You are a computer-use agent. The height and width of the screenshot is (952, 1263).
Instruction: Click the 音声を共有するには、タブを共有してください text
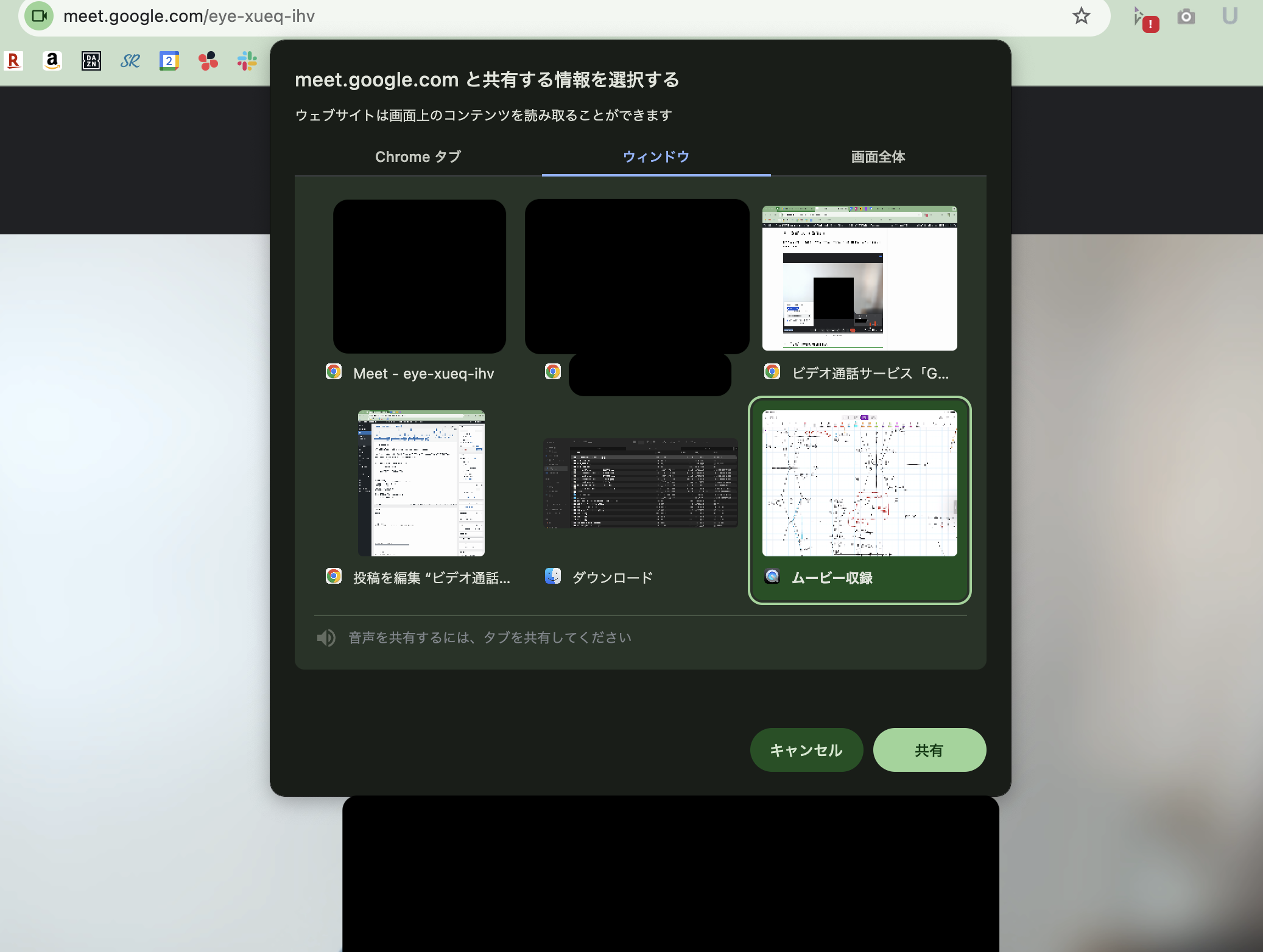point(490,637)
